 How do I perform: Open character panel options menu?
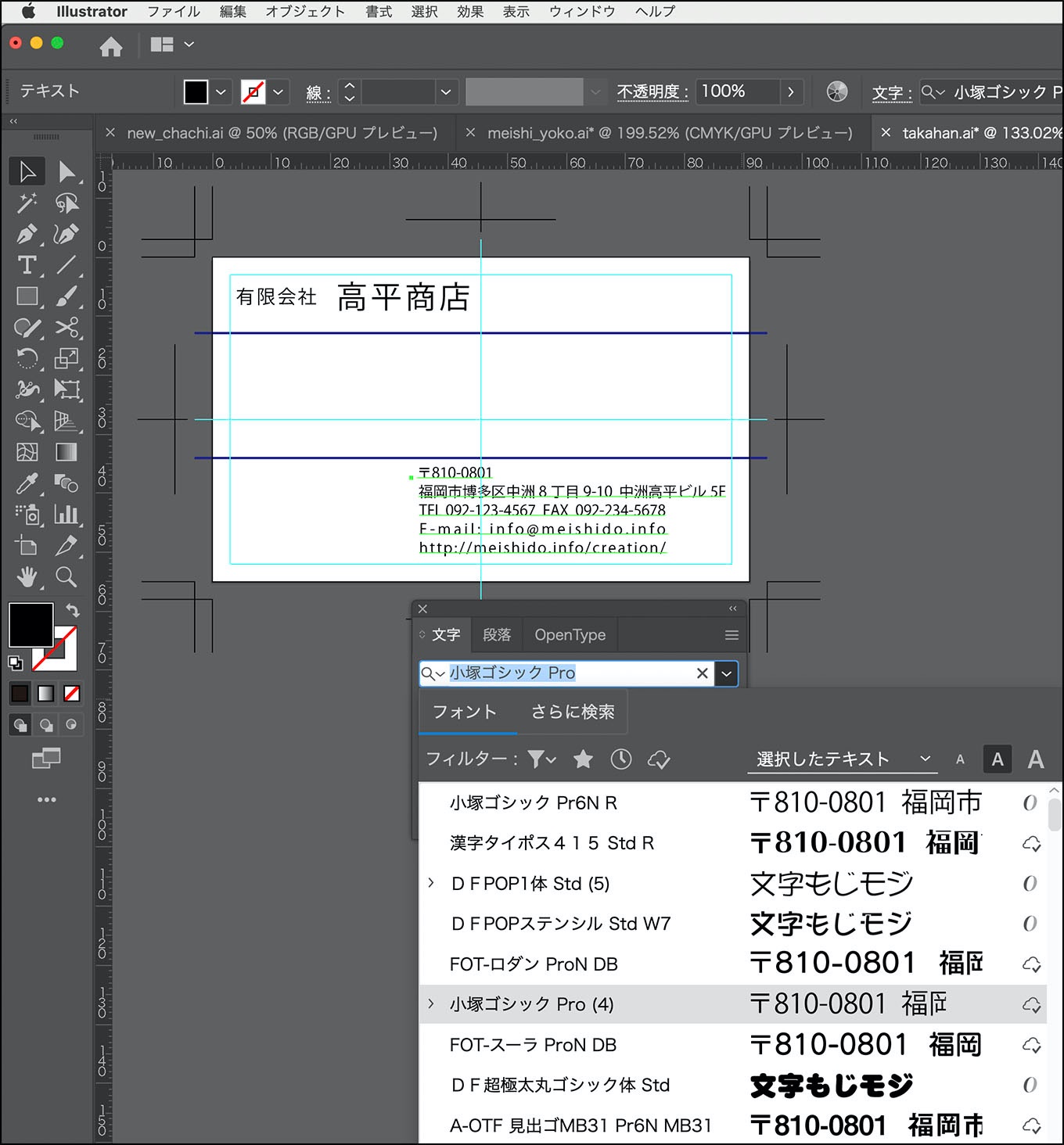click(731, 635)
